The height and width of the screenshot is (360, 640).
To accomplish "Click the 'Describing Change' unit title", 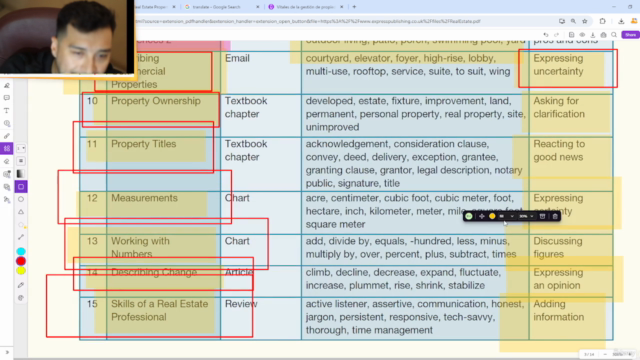I will point(153,272).
